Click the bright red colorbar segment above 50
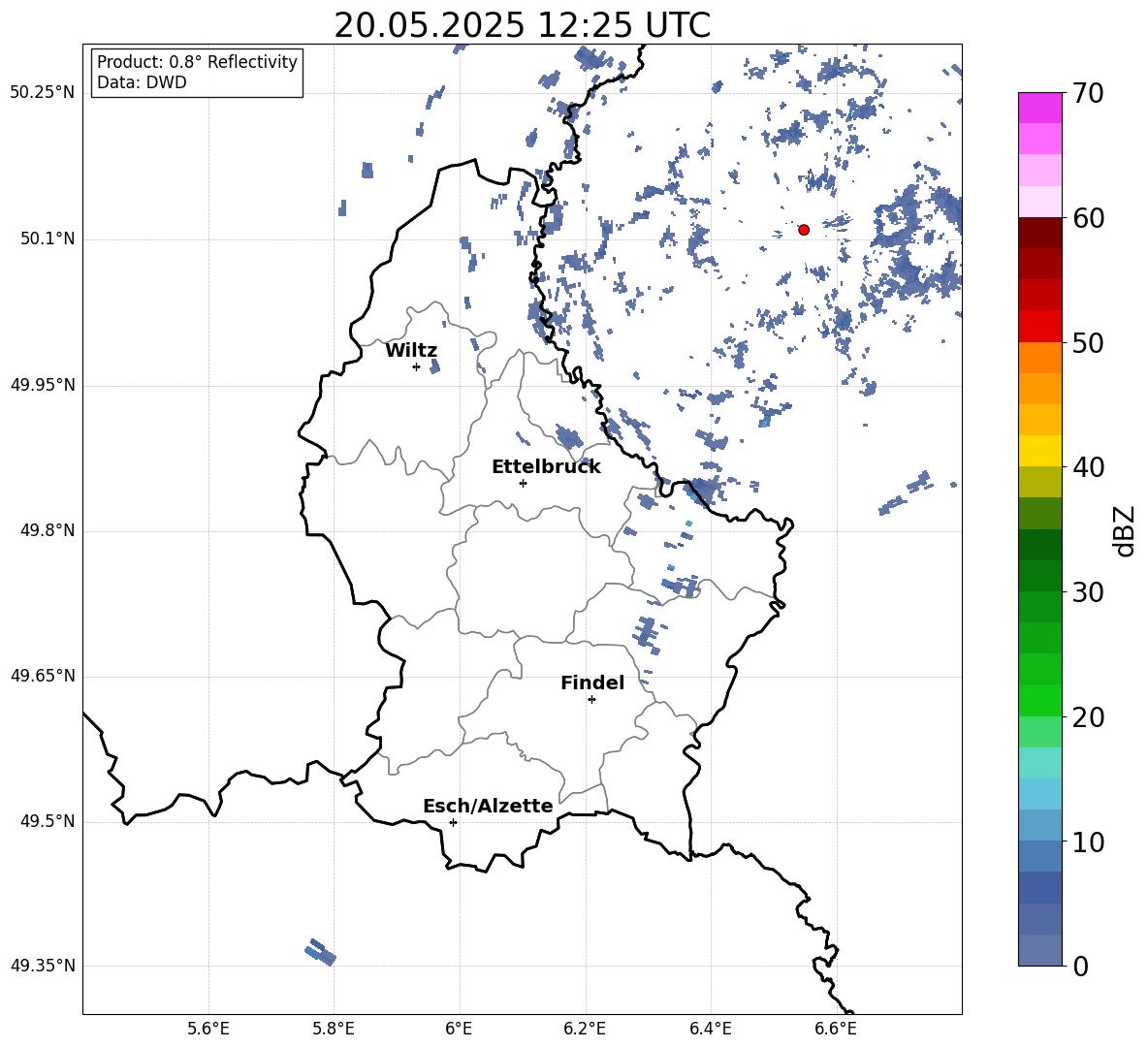 [x=1040, y=326]
